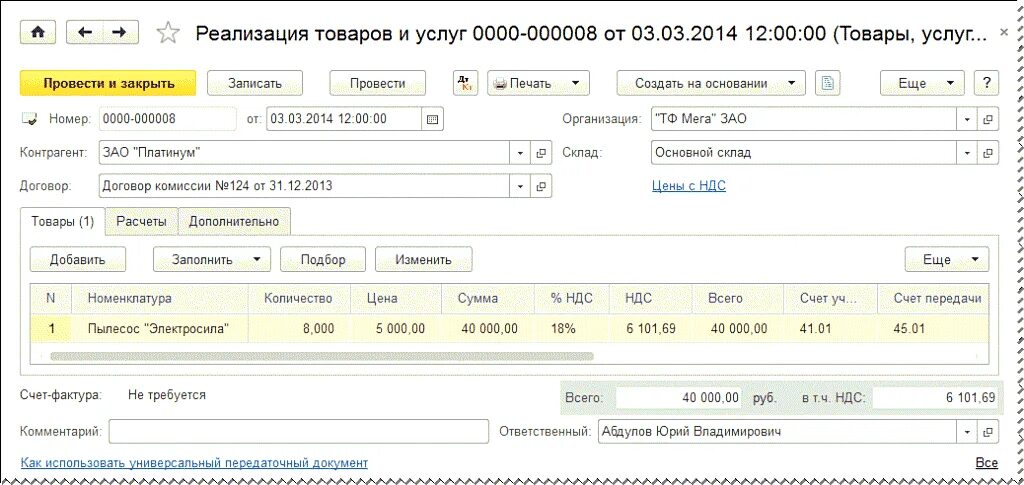1024x485 pixels.
Task: Click the Счет передачи column header
Action: pos(933,298)
